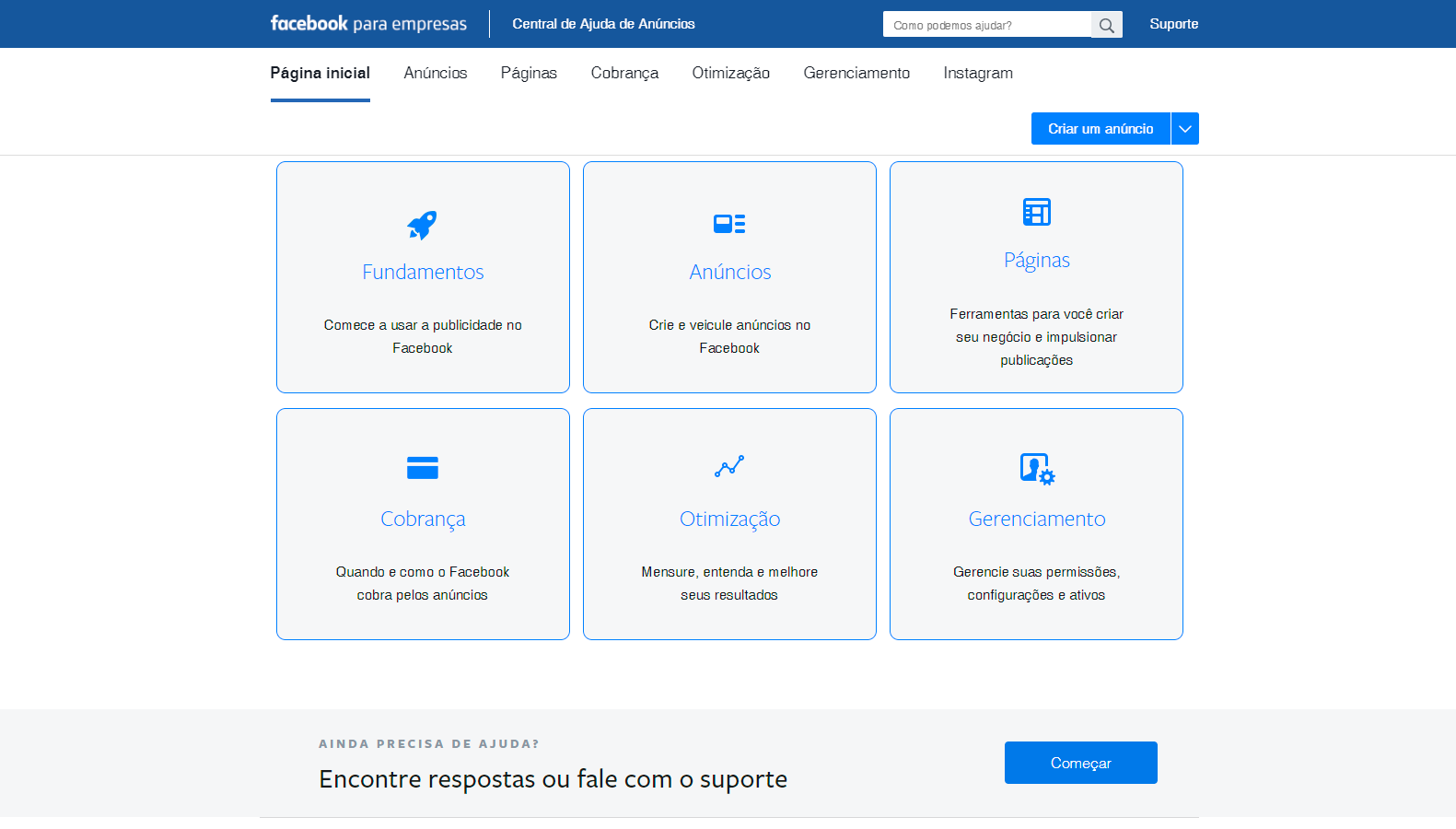Open Central de Ajuda de Anúncios link
The height and width of the screenshot is (829, 1456).
point(604,24)
